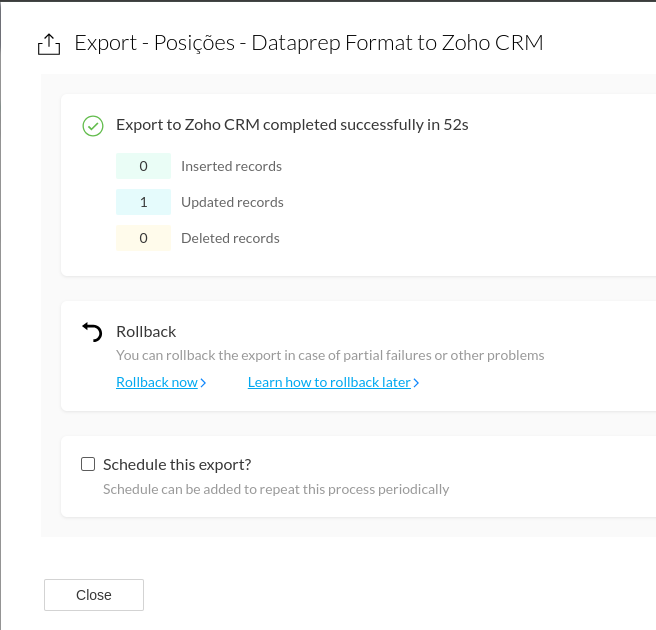
Task: Open Learn how to rollback later link
Action: [x=329, y=382]
